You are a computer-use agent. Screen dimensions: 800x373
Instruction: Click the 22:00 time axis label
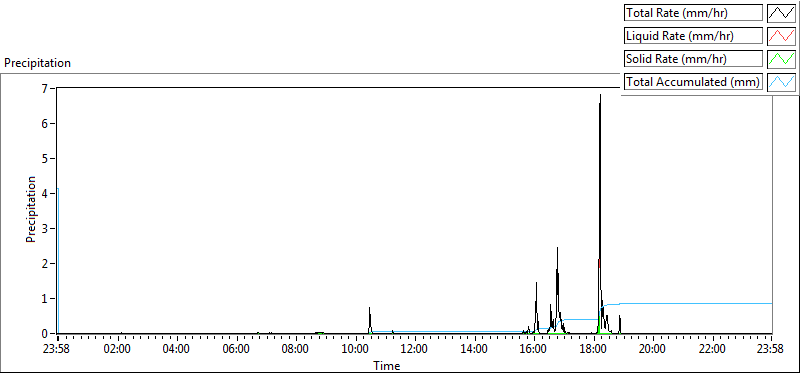[x=712, y=350]
